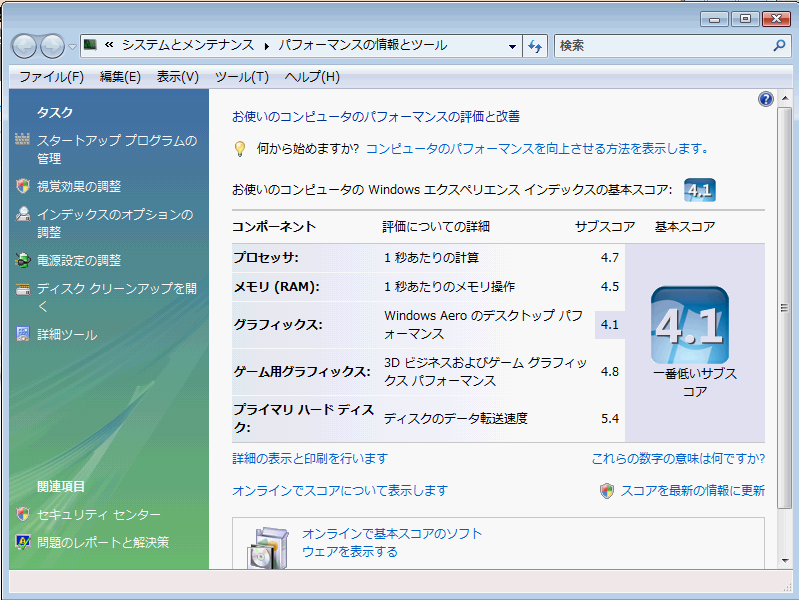Expand the breadcrumb chevron before システムとメンテナンス
Image resolution: width=799 pixels, height=600 pixels.
pos(108,46)
